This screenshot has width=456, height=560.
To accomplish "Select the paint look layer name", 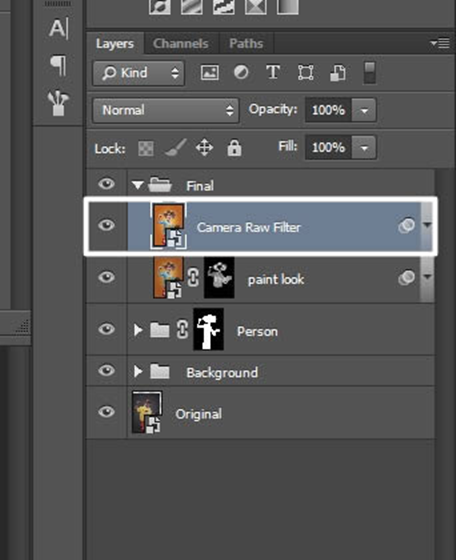I will click(276, 279).
